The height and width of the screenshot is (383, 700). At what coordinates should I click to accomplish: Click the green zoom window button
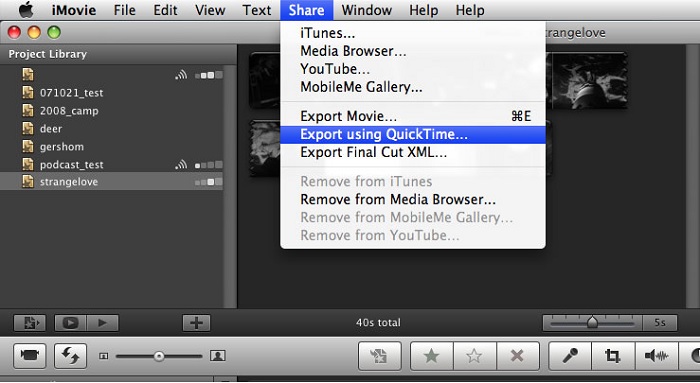tap(54, 32)
